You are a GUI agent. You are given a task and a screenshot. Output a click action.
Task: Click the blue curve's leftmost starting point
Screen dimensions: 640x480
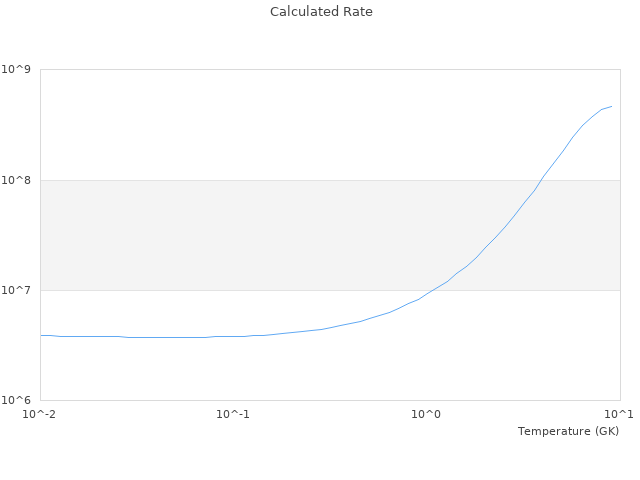41,335
